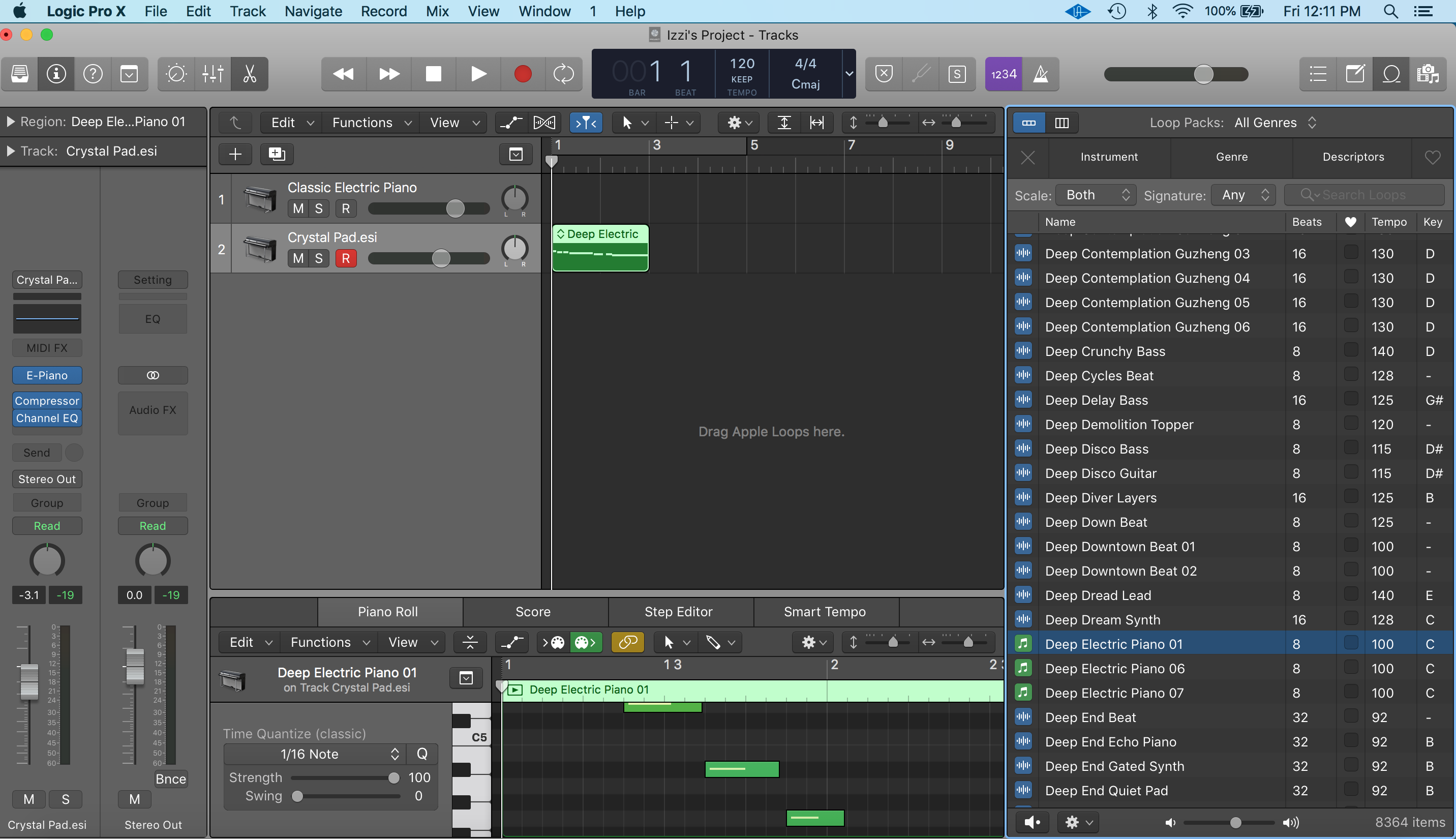This screenshot has height=839, width=1456.
Task: Toggle the Cycle loop button
Action: [563, 74]
